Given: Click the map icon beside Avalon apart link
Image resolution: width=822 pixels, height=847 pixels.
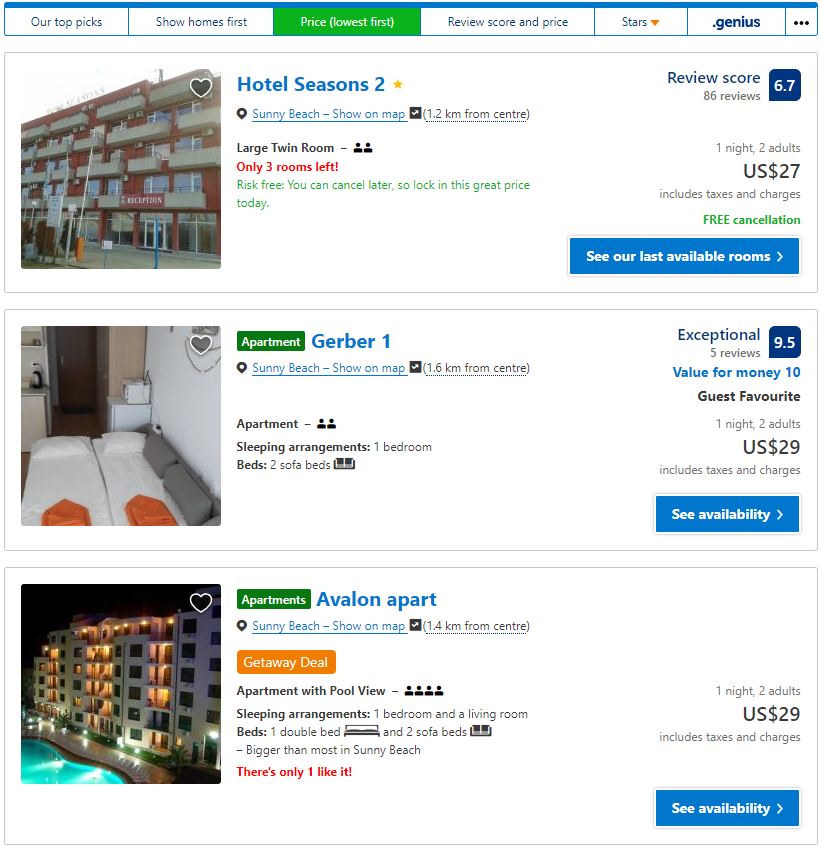Looking at the screenshot, I should pos(415,624).
